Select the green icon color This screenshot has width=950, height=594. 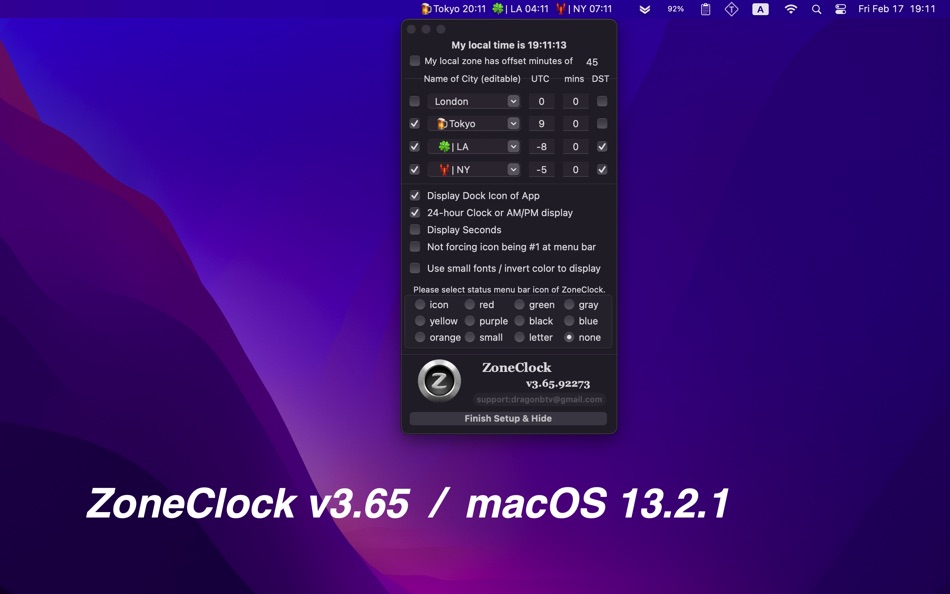click(519, 305)
